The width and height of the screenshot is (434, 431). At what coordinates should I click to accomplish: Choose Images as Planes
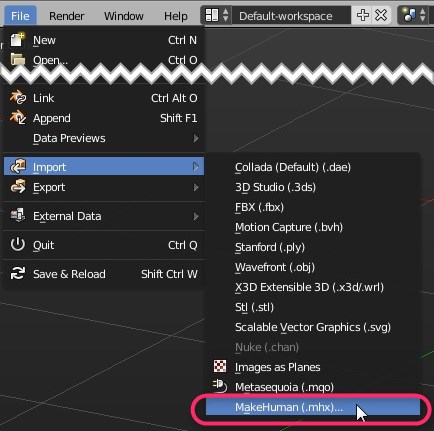[x=313, y=367]
